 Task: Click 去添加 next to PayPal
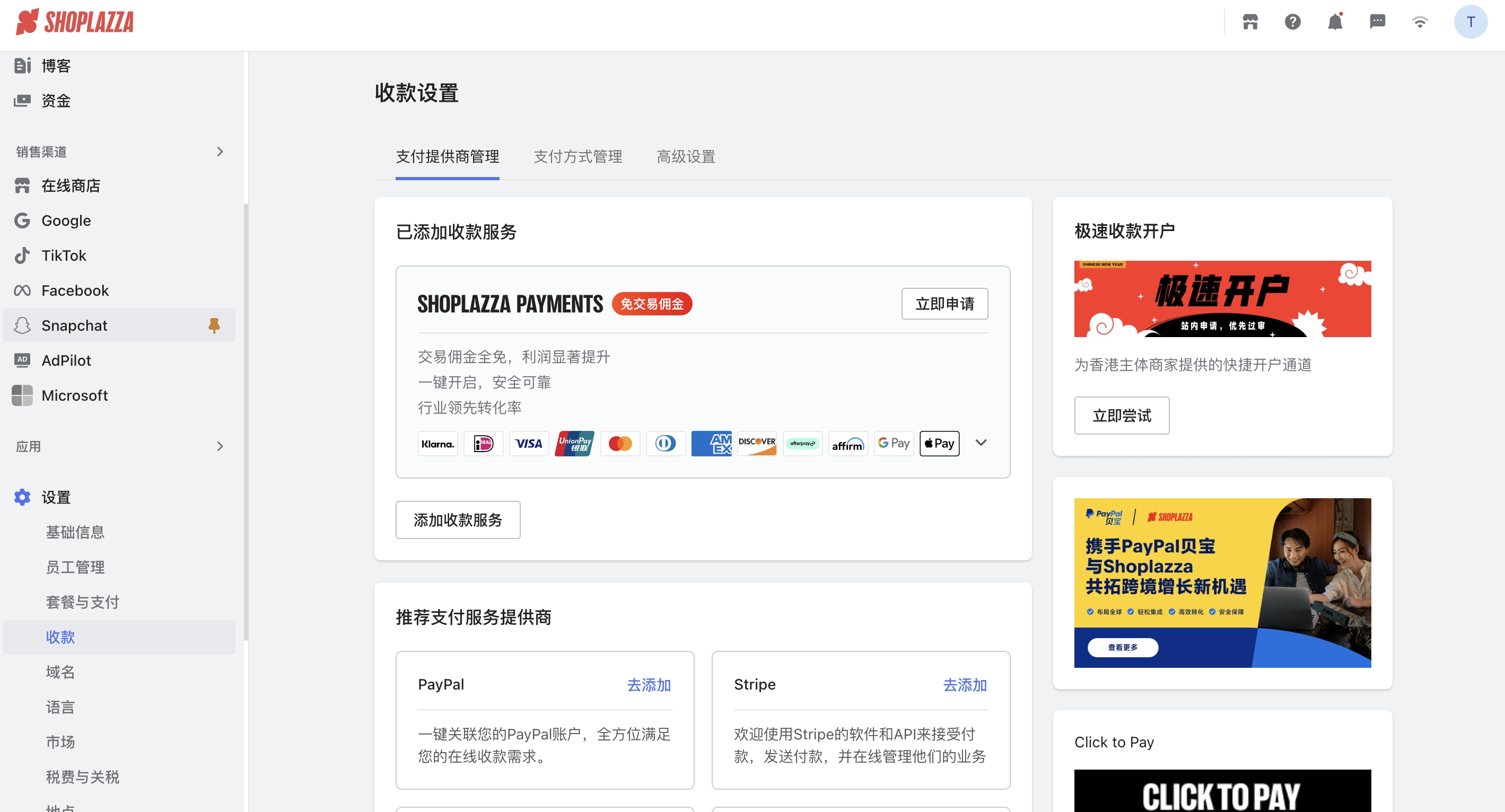pos(649,685)
